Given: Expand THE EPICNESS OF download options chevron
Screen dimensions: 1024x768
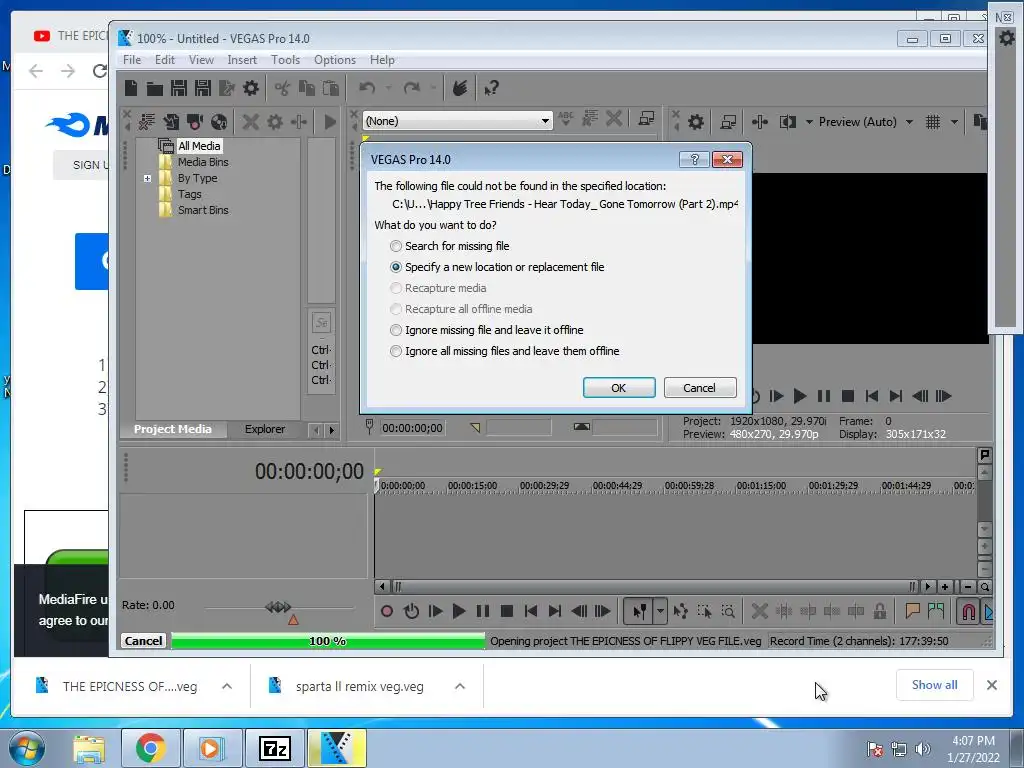Looking at the screenshot, I should coord(227,686).
